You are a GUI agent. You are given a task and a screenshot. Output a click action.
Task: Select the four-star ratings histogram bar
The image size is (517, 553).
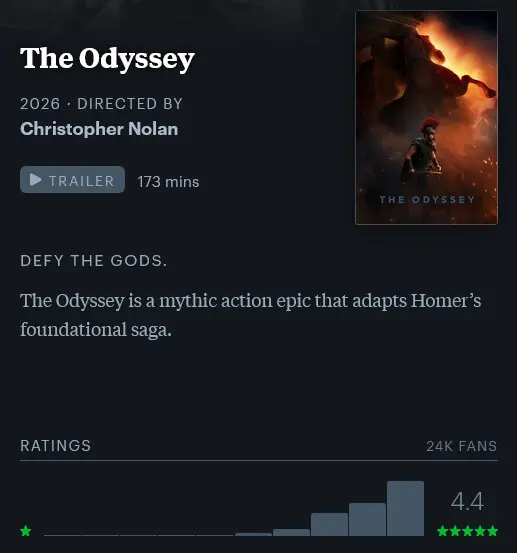click(329, 524)
